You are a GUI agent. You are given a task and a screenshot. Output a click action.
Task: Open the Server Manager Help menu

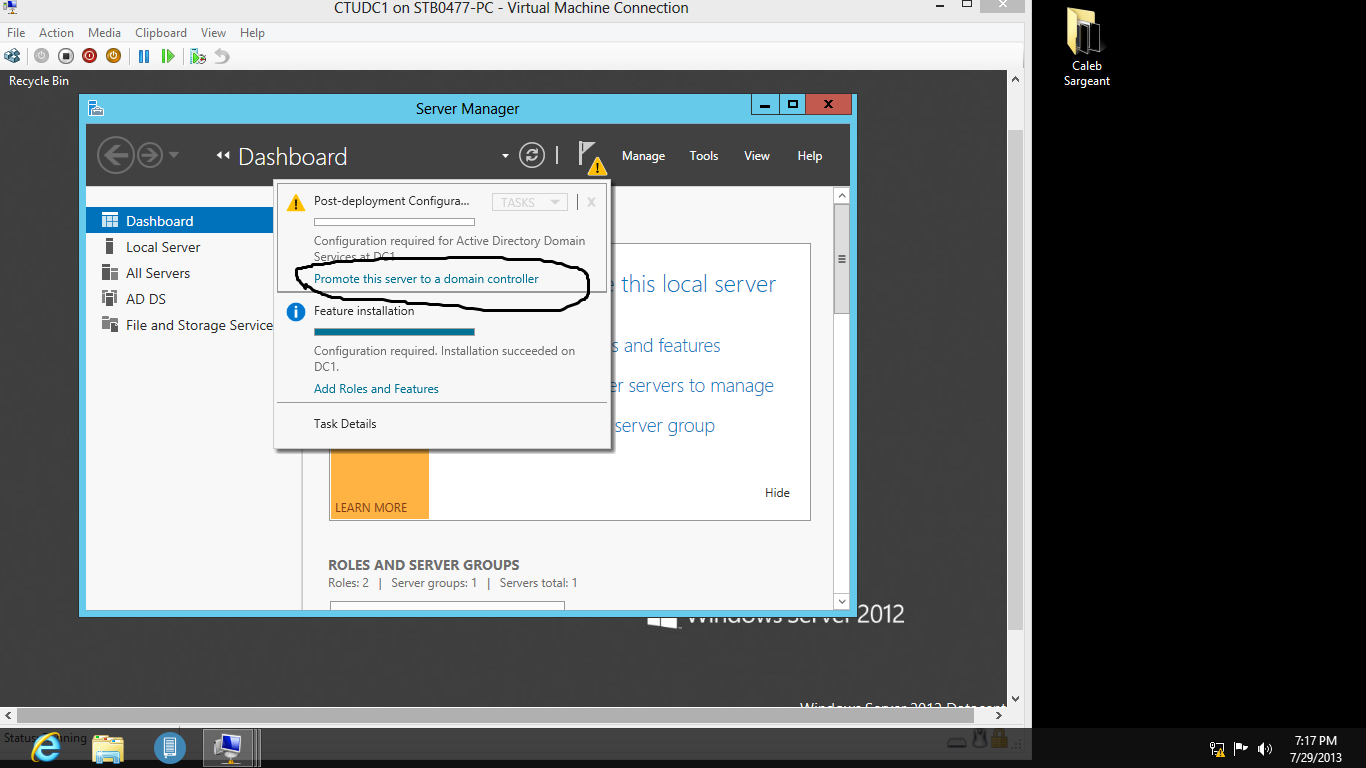pos(810,156)
